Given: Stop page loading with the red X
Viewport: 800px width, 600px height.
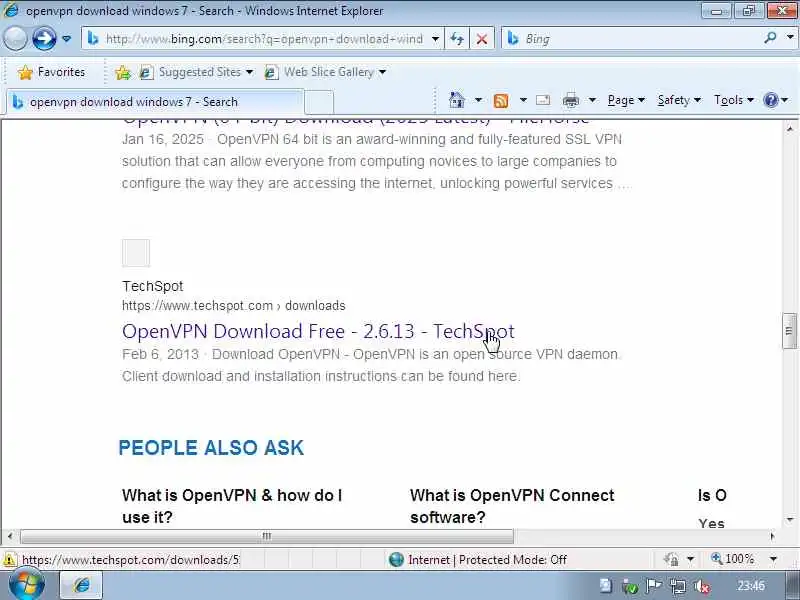Looking at the screenshot, I should point(482,39).
